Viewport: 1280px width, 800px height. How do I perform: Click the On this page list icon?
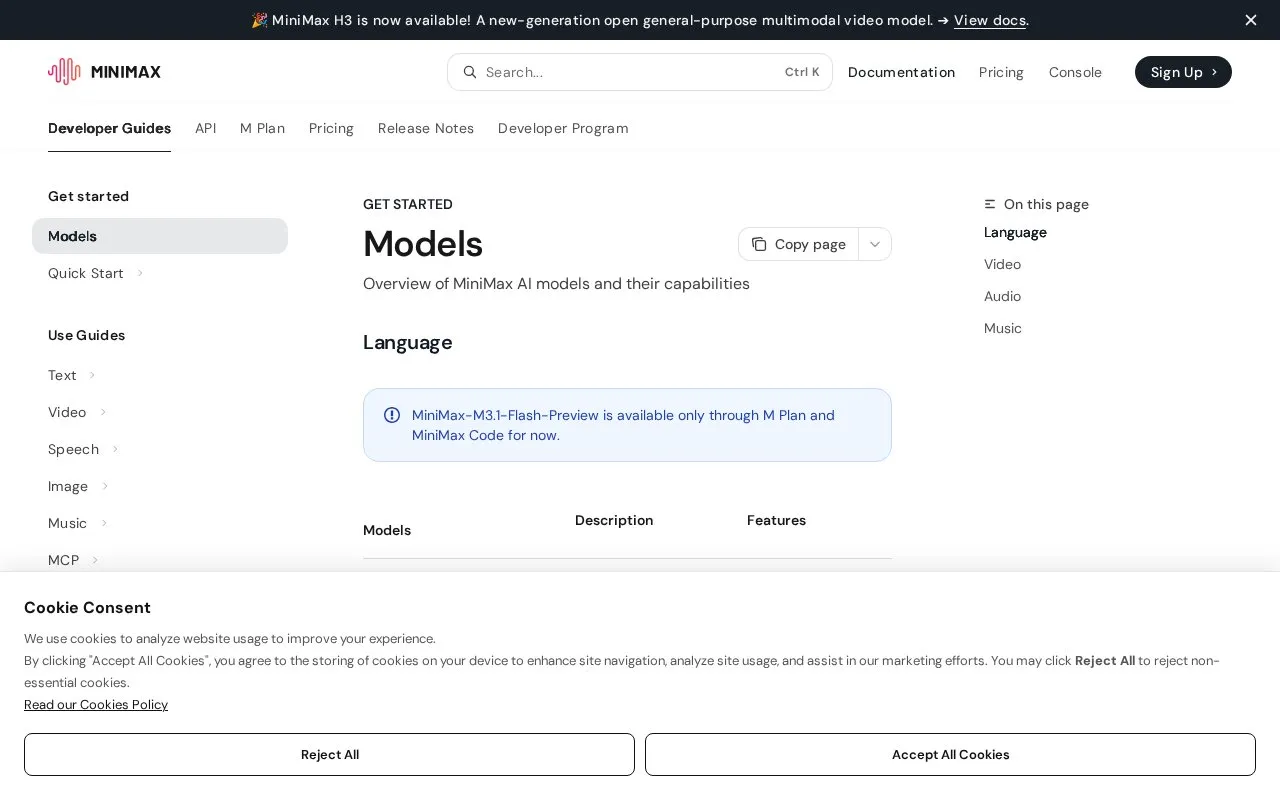[x=990, y=204]
